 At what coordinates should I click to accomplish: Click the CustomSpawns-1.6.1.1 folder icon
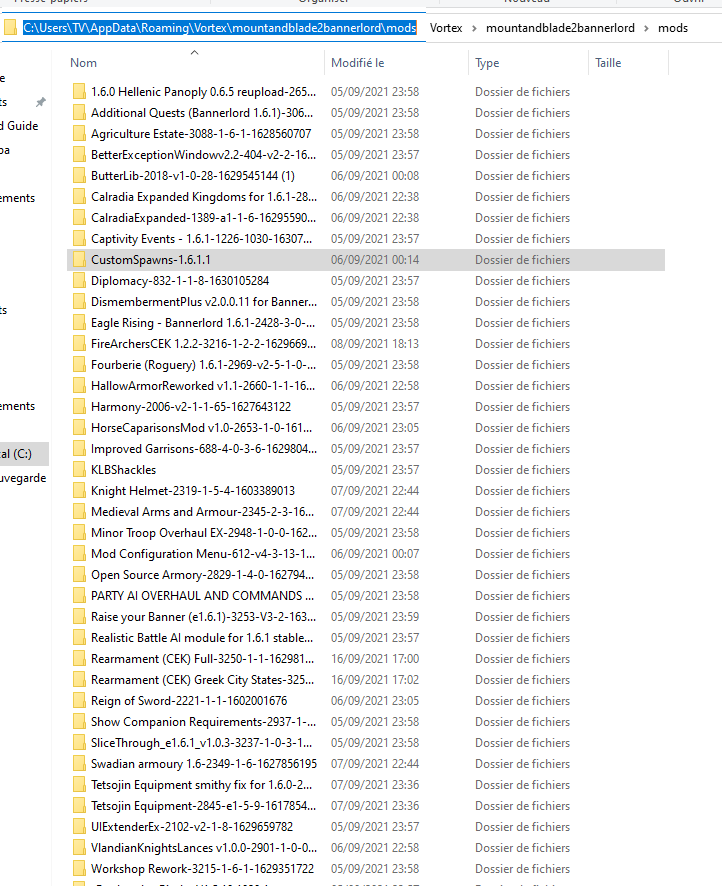click(x=79, y=260)
